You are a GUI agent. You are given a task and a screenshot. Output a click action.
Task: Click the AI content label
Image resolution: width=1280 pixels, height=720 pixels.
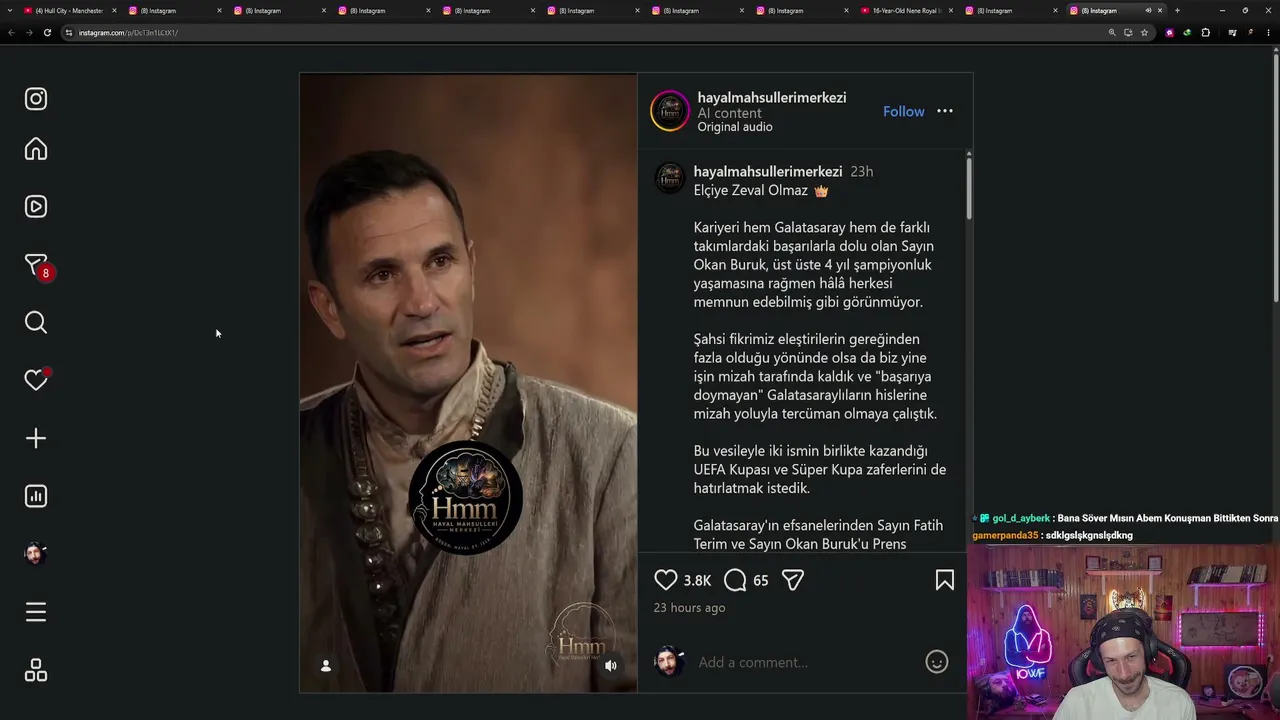click(729, 113)
